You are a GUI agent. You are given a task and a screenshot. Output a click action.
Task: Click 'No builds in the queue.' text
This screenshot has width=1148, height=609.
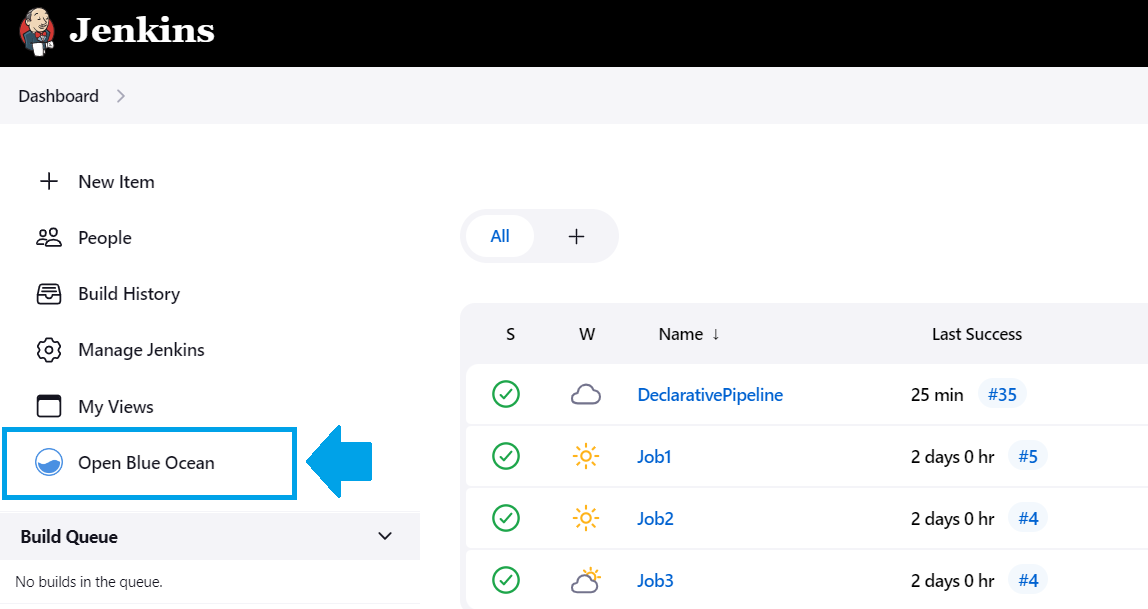89,582
